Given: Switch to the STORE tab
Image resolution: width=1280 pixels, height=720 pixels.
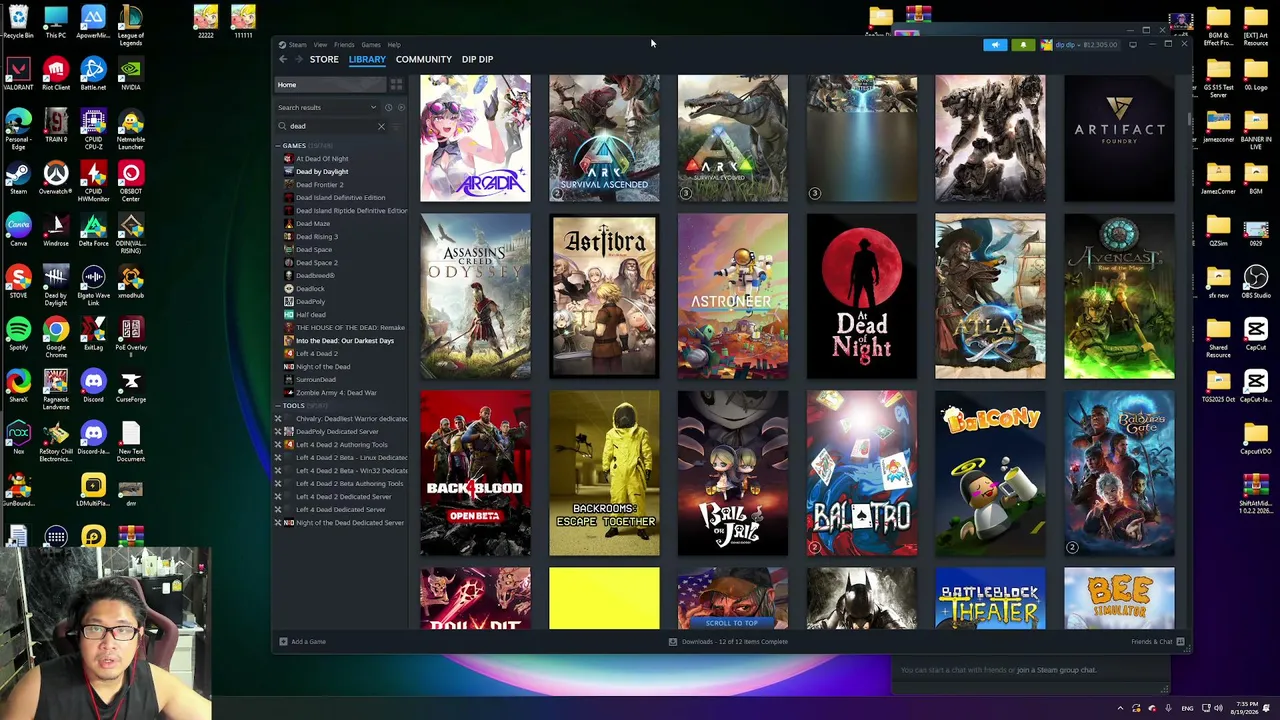Looking at the screenshot, I should [324, 59].
